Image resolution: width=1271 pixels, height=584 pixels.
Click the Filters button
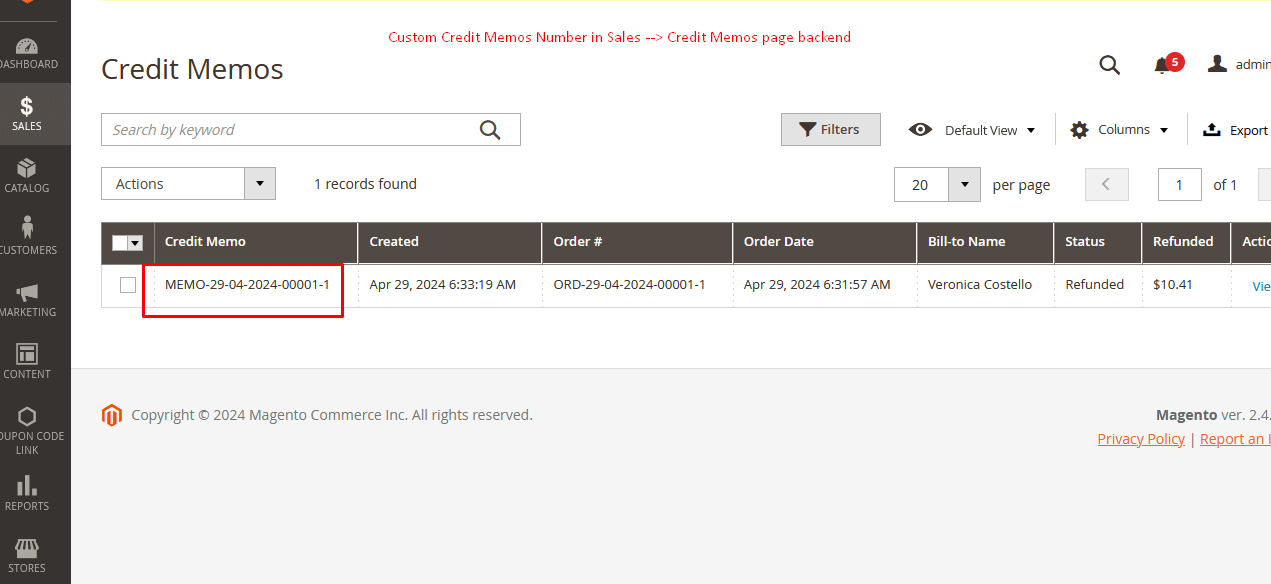(830, 130)
